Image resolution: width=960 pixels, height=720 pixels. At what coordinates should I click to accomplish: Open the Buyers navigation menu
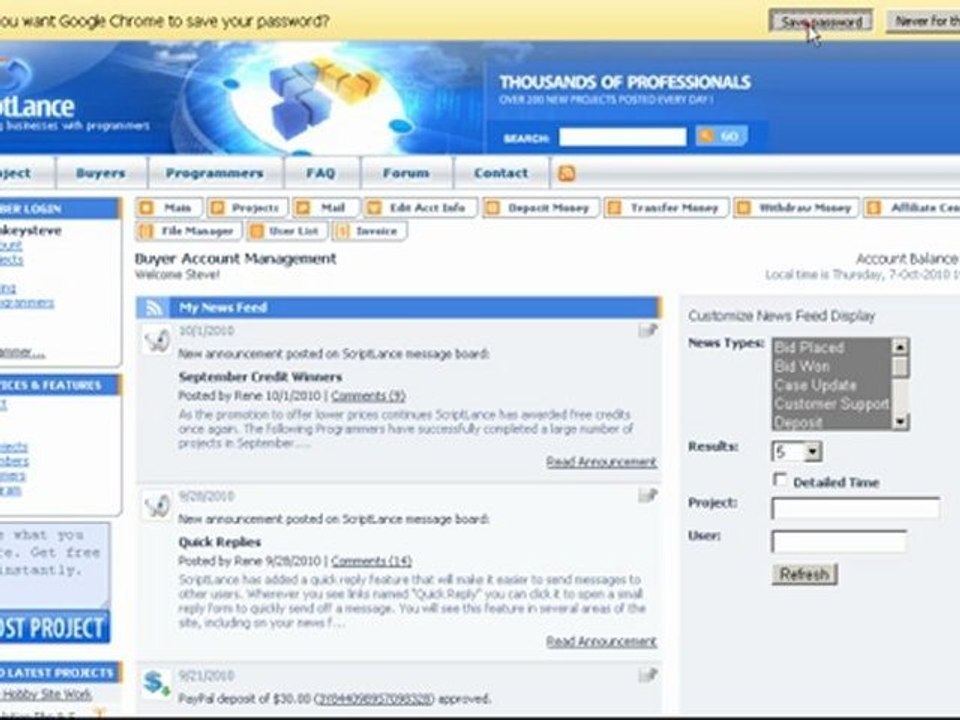[100, 173]
